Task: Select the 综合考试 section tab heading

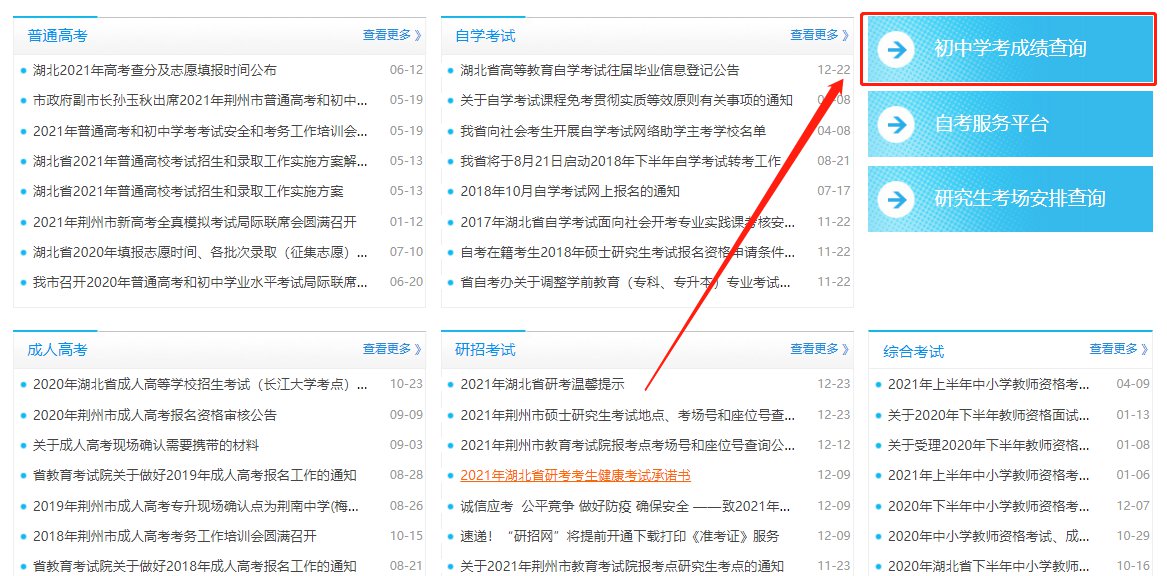Action: 913,351
